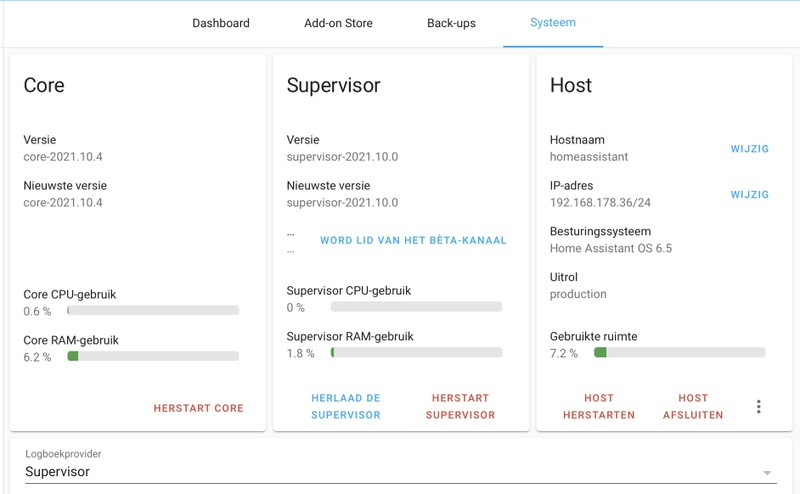800x494 pixels.
Task: Select core-2021.10.4 under Nieuwste versie
Action: 63,203
